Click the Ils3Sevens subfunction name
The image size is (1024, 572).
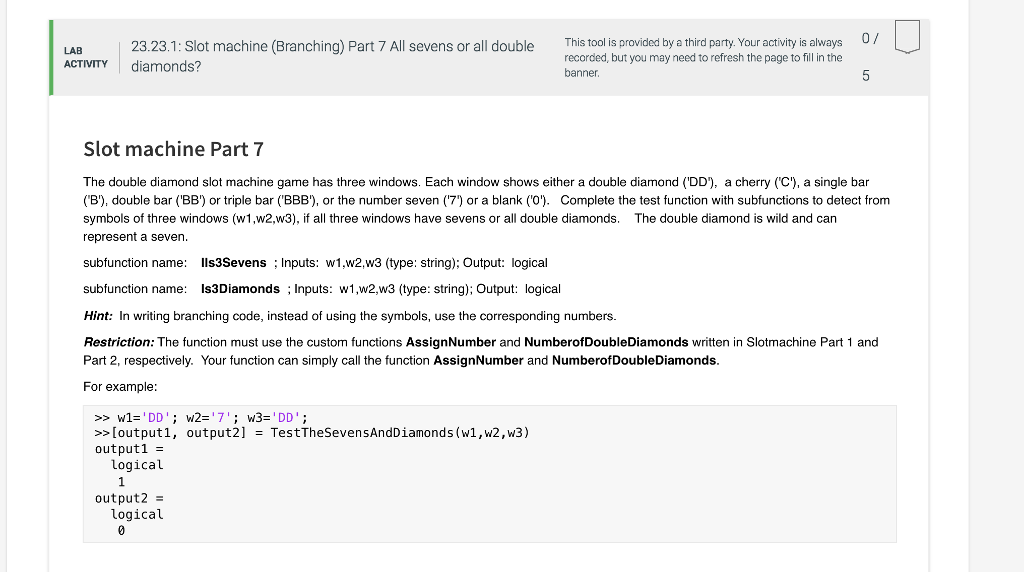[234, 262]
